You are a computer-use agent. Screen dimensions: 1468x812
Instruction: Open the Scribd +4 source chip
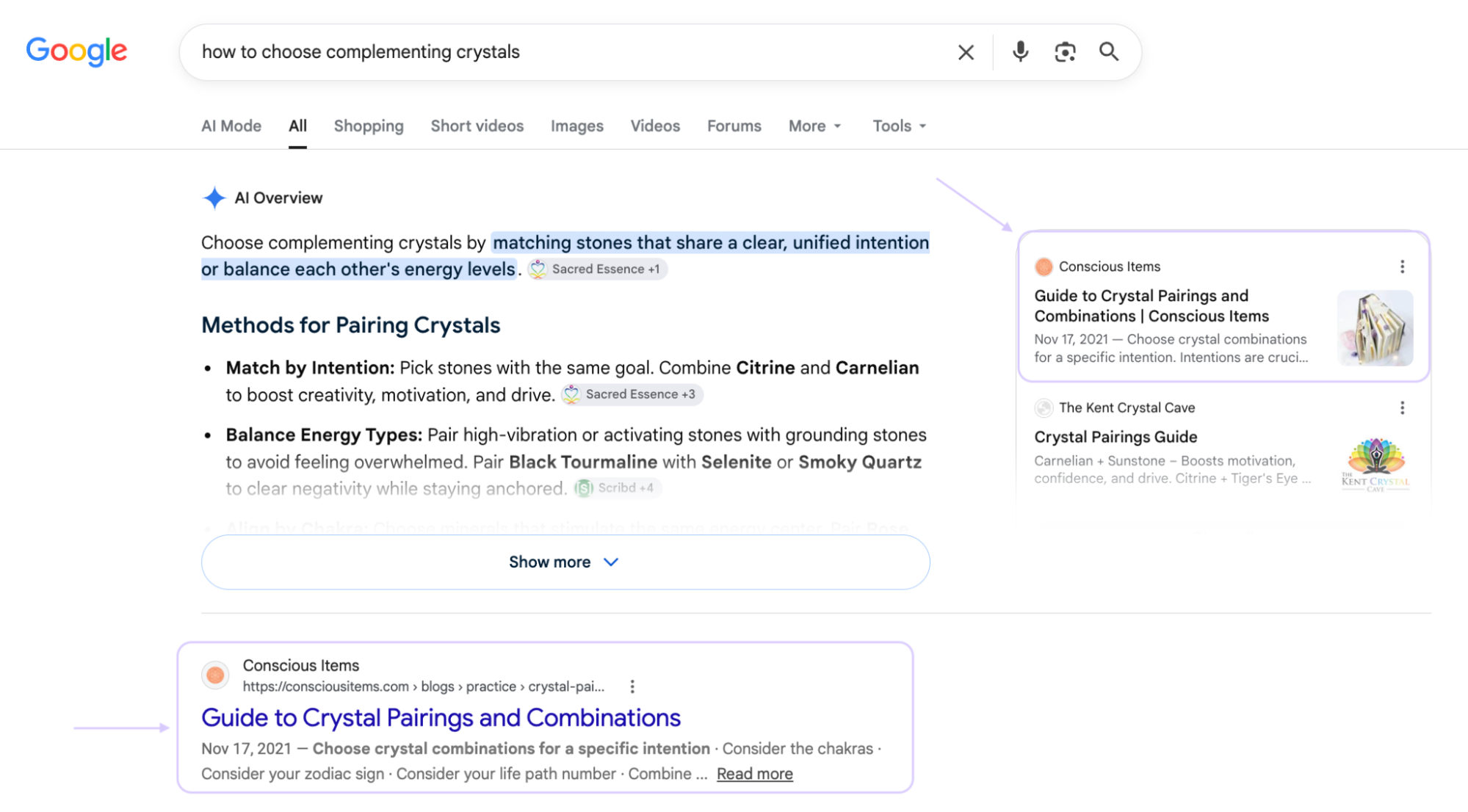click(x=617, y=487)
